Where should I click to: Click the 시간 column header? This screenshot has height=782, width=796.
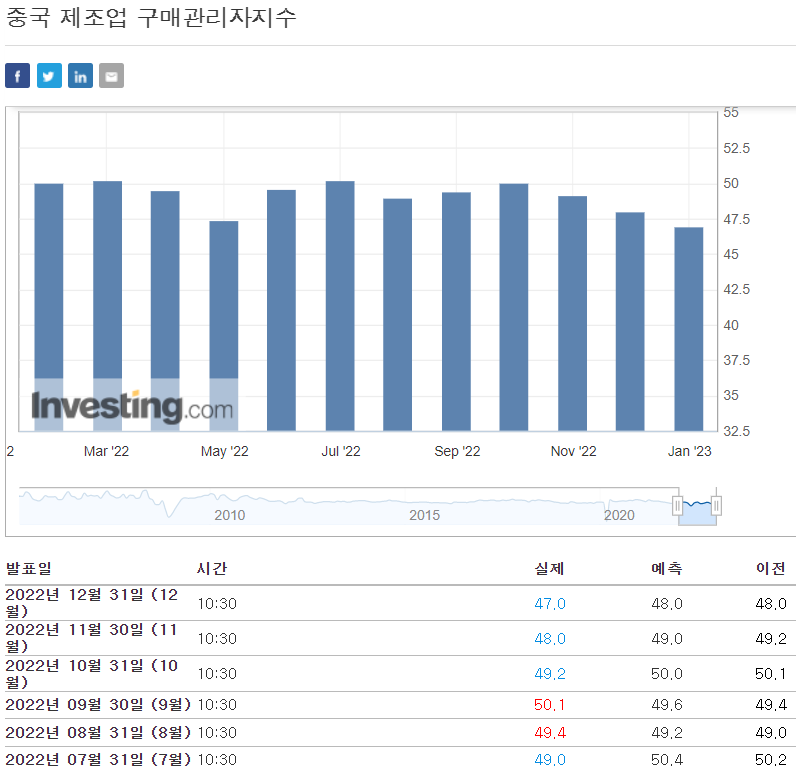coord(212,568)
